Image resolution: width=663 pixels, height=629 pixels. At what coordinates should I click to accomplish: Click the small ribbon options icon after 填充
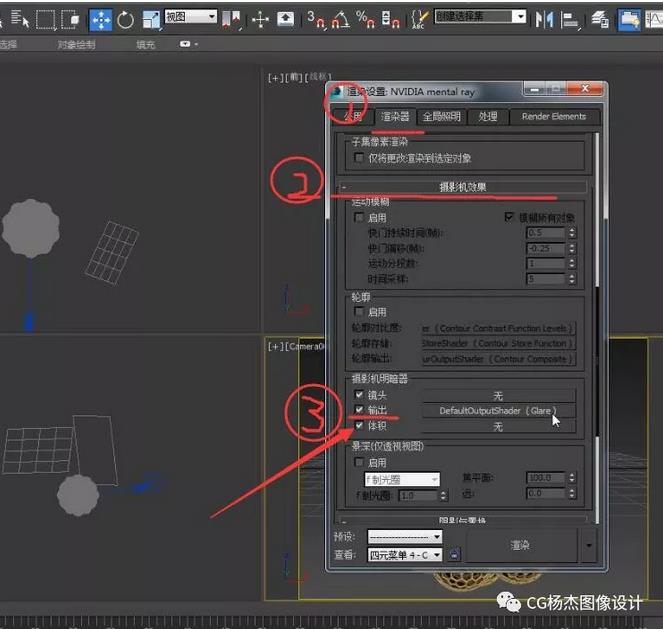coord(189,44)
